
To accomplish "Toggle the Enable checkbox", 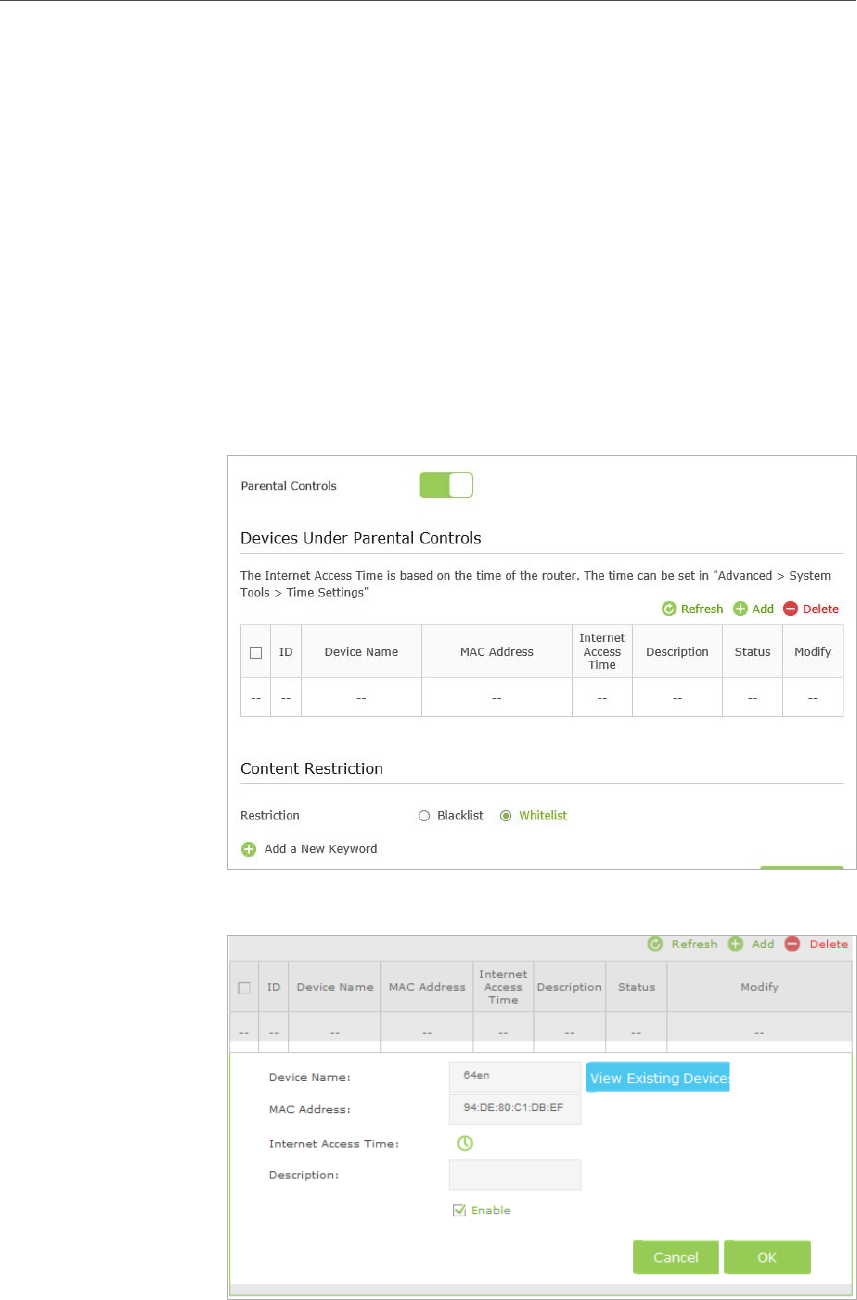I will point(459,1210).
